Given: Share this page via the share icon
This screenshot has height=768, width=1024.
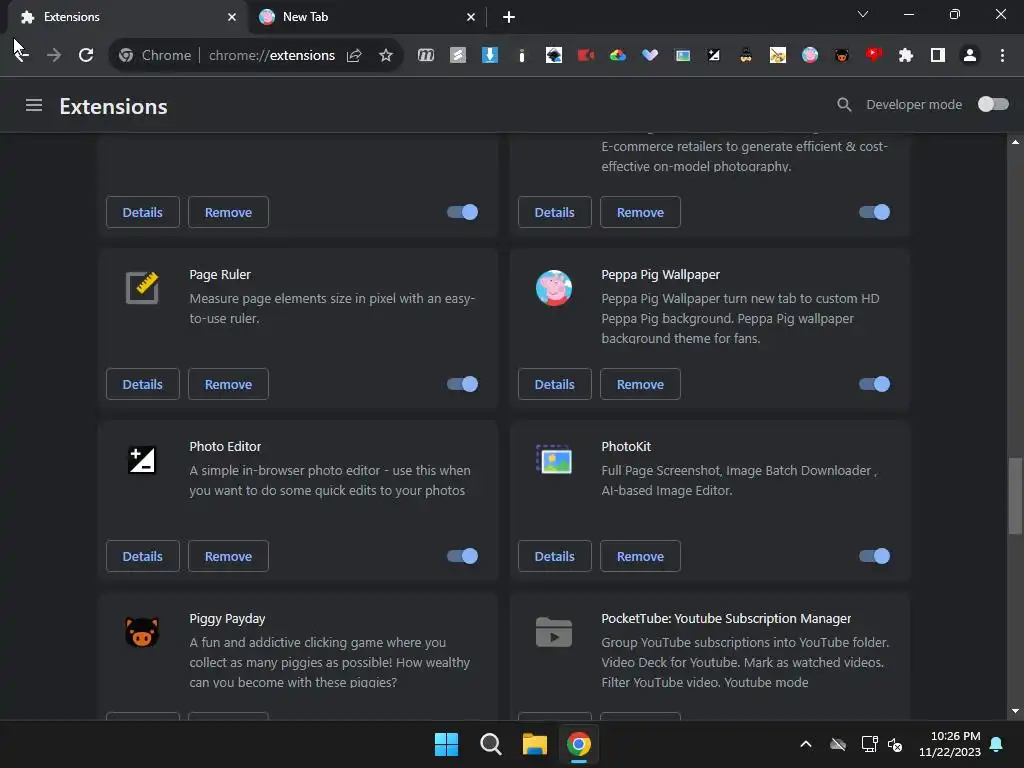Looking at the screenshot, I should pos(354,56).
